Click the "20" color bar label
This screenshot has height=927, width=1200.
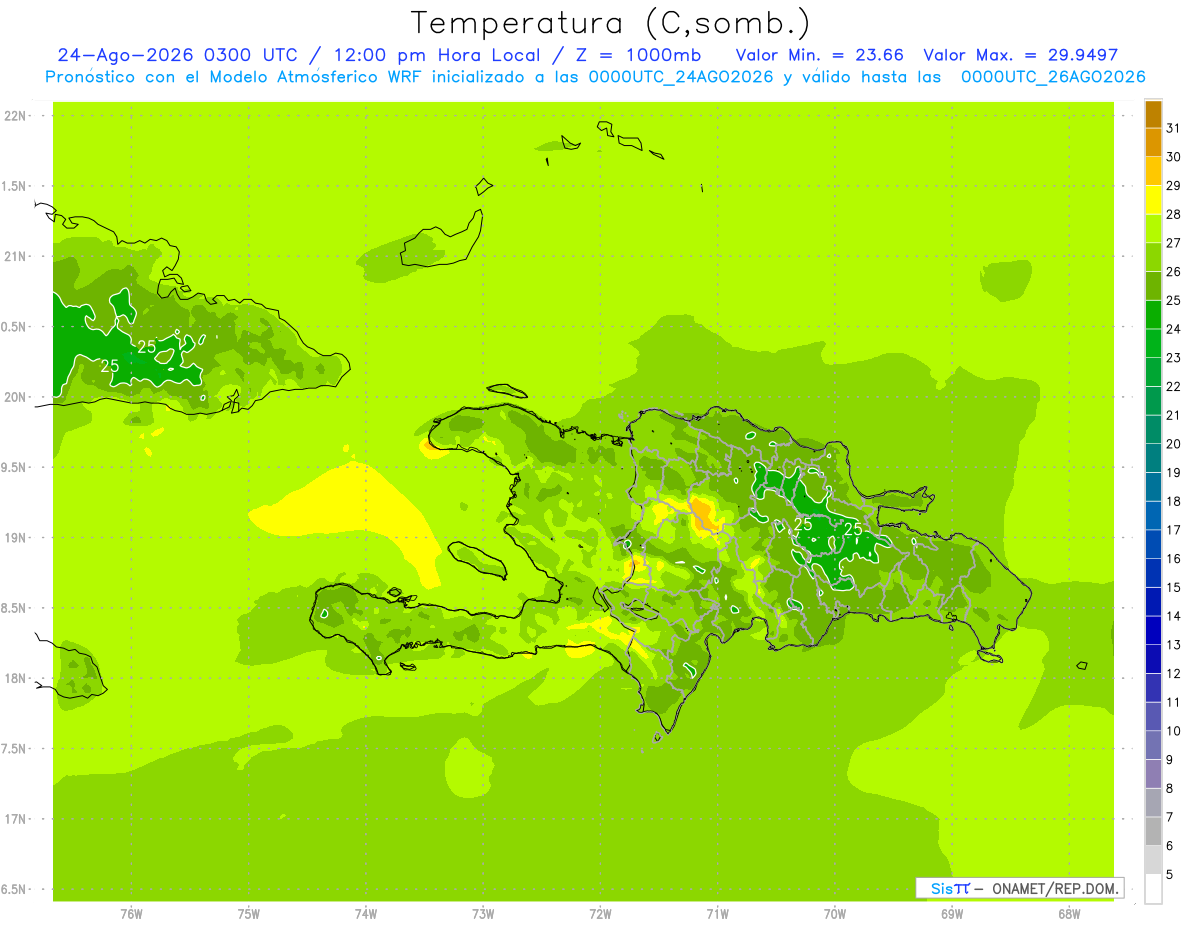pyautogui.click(x=1174, y=444)
